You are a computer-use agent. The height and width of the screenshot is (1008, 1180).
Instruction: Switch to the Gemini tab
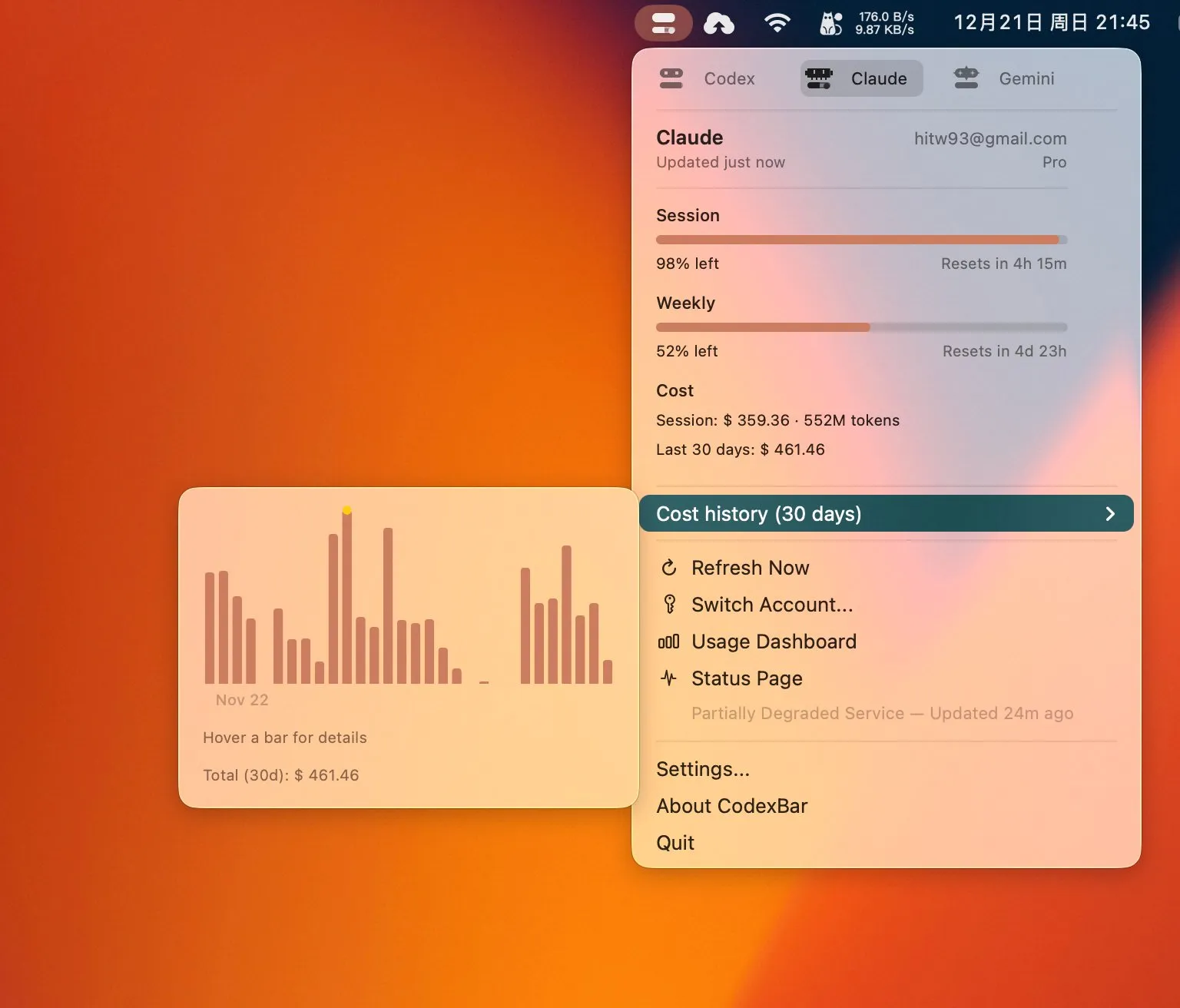(x=1004, y=78)
